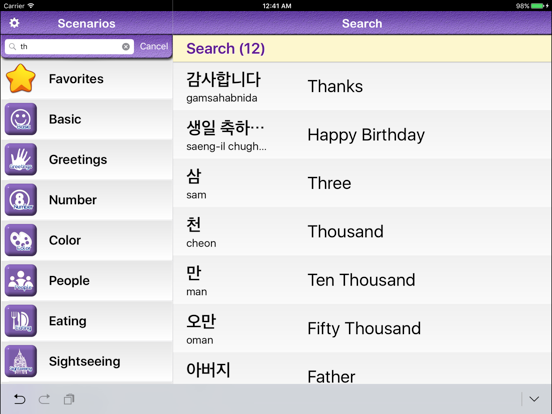Viewport: 552px width, 414px height.
Task: Play the 'Thousand' result
Action: point(345,232)
